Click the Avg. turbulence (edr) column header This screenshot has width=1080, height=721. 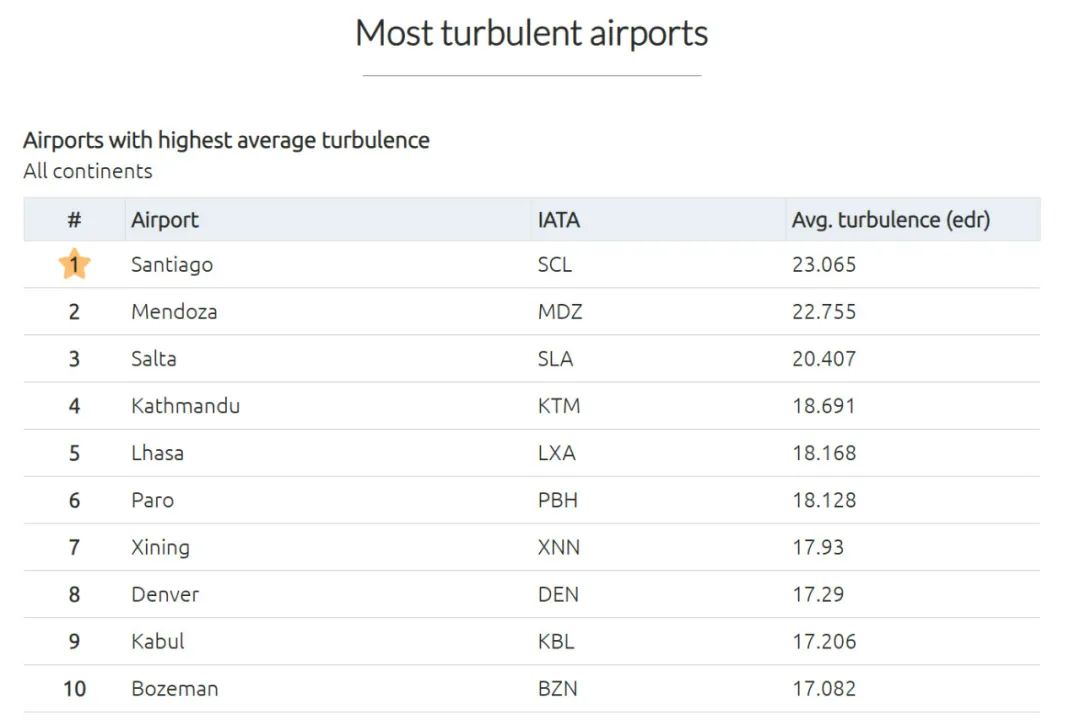(x=891, y=220)
